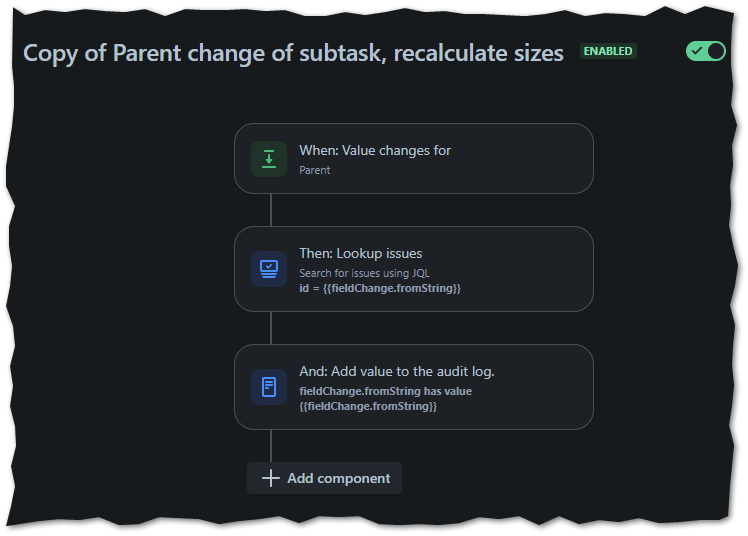Click the Add component button label
The height and width of the screenshot is (536, 748).
pos(338,478)
